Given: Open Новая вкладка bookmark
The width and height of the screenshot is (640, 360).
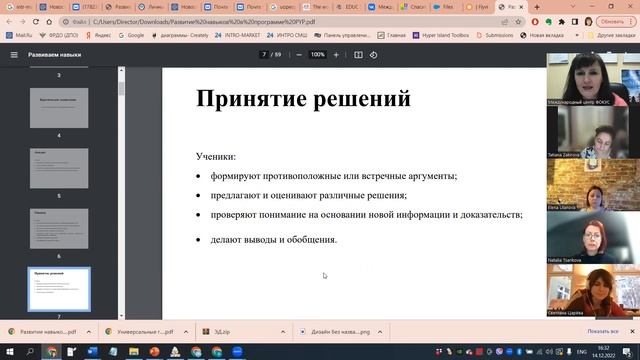Looking at the screenshot, I should coord(542,36).
